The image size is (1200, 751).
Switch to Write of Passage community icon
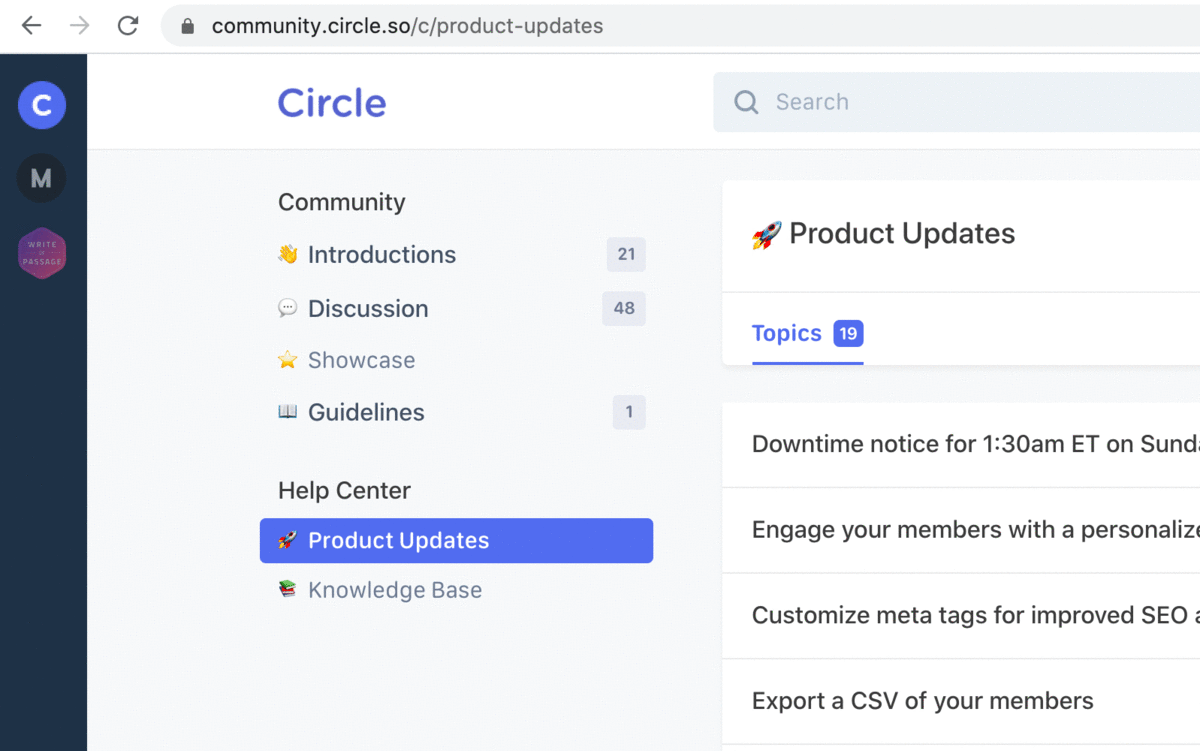[x=42, y=253]
